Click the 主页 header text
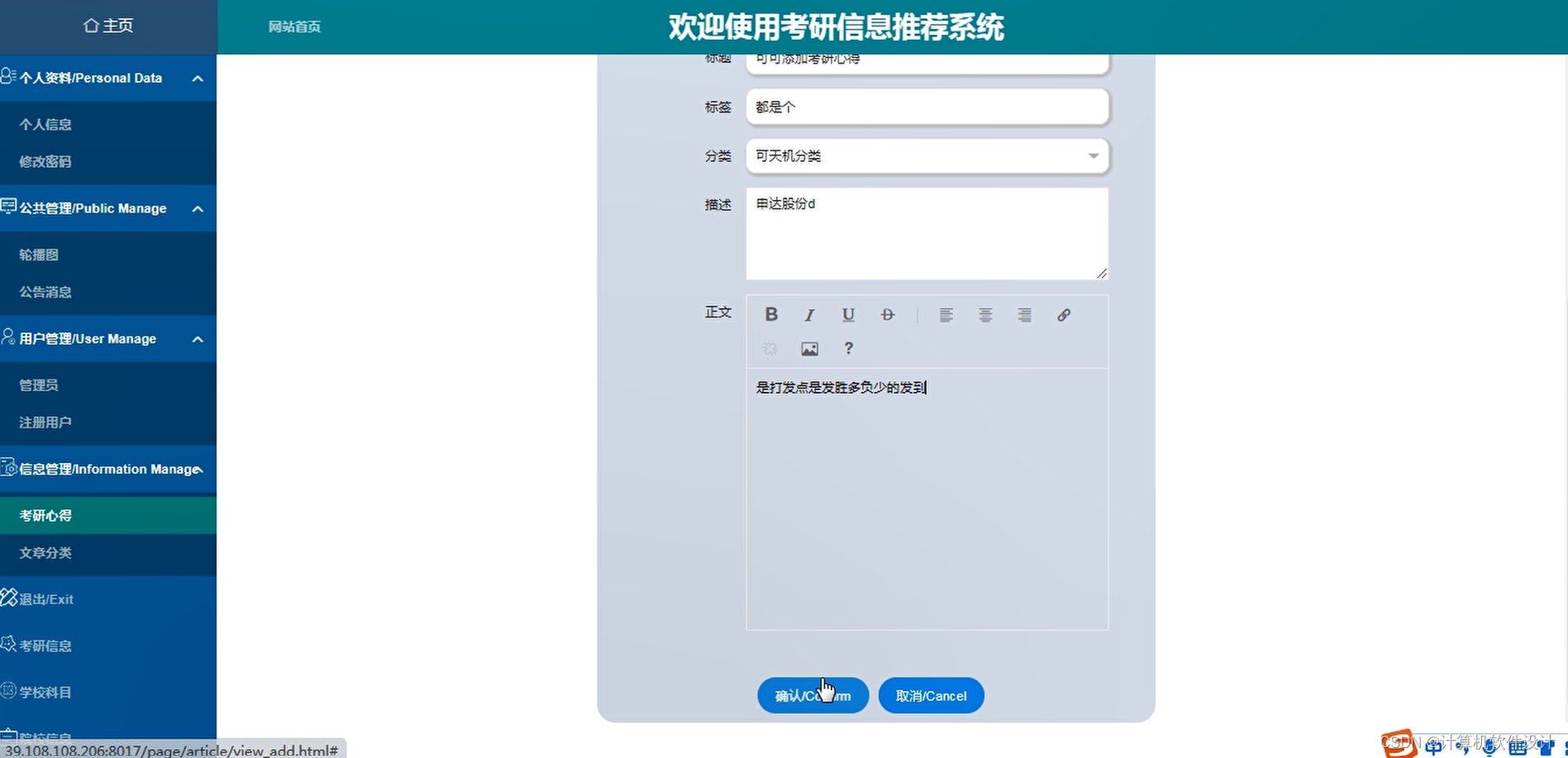 pos(118,26)
